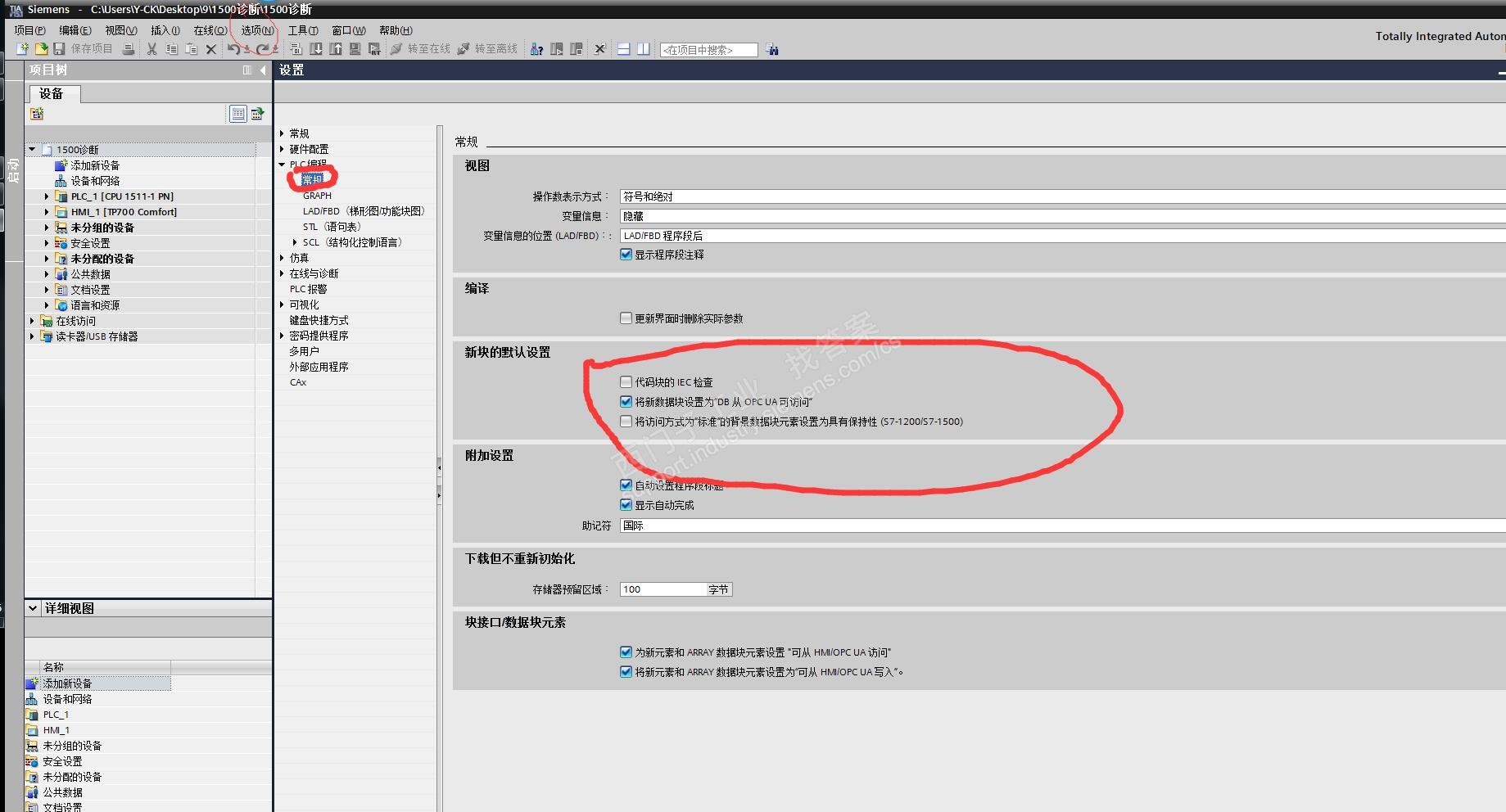Viewport: 1506px width, 812px height.
Task: Click the 在项目中搜索 search box
Action: (709, 50)
